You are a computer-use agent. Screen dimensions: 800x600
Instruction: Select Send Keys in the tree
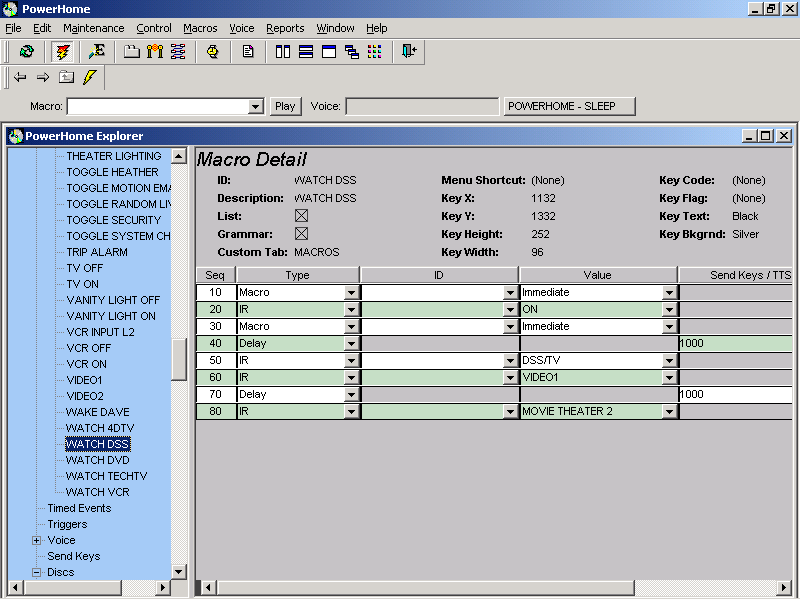73,556
